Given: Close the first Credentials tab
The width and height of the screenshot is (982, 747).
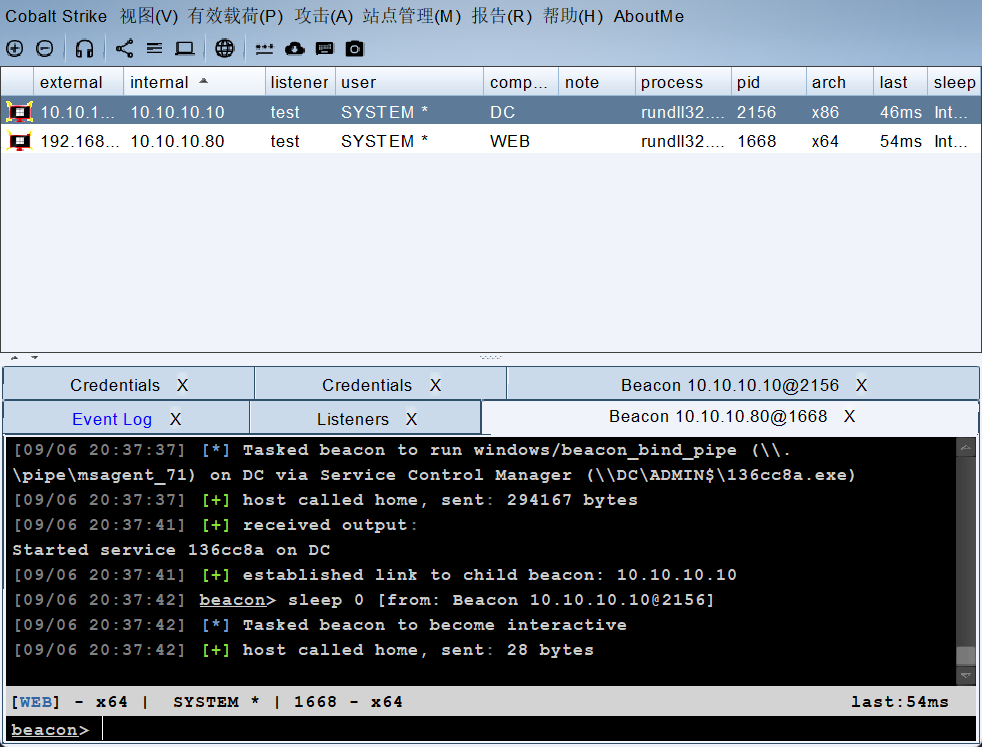Looking at the screenshot, I should click(182, 385).
